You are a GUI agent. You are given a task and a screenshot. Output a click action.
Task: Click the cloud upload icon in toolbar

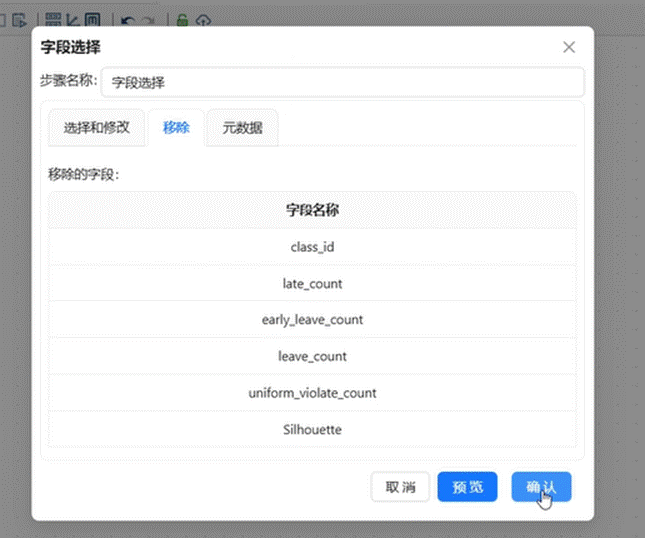pos(203,20)
